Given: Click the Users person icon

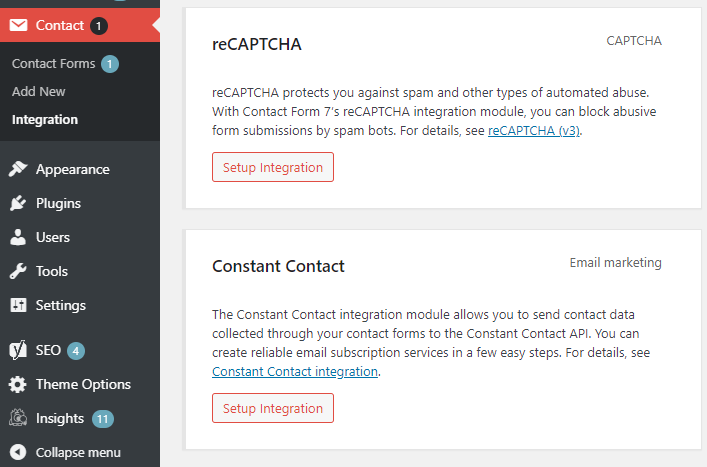Looking at the screenshot, I should (x=18, y=237).
